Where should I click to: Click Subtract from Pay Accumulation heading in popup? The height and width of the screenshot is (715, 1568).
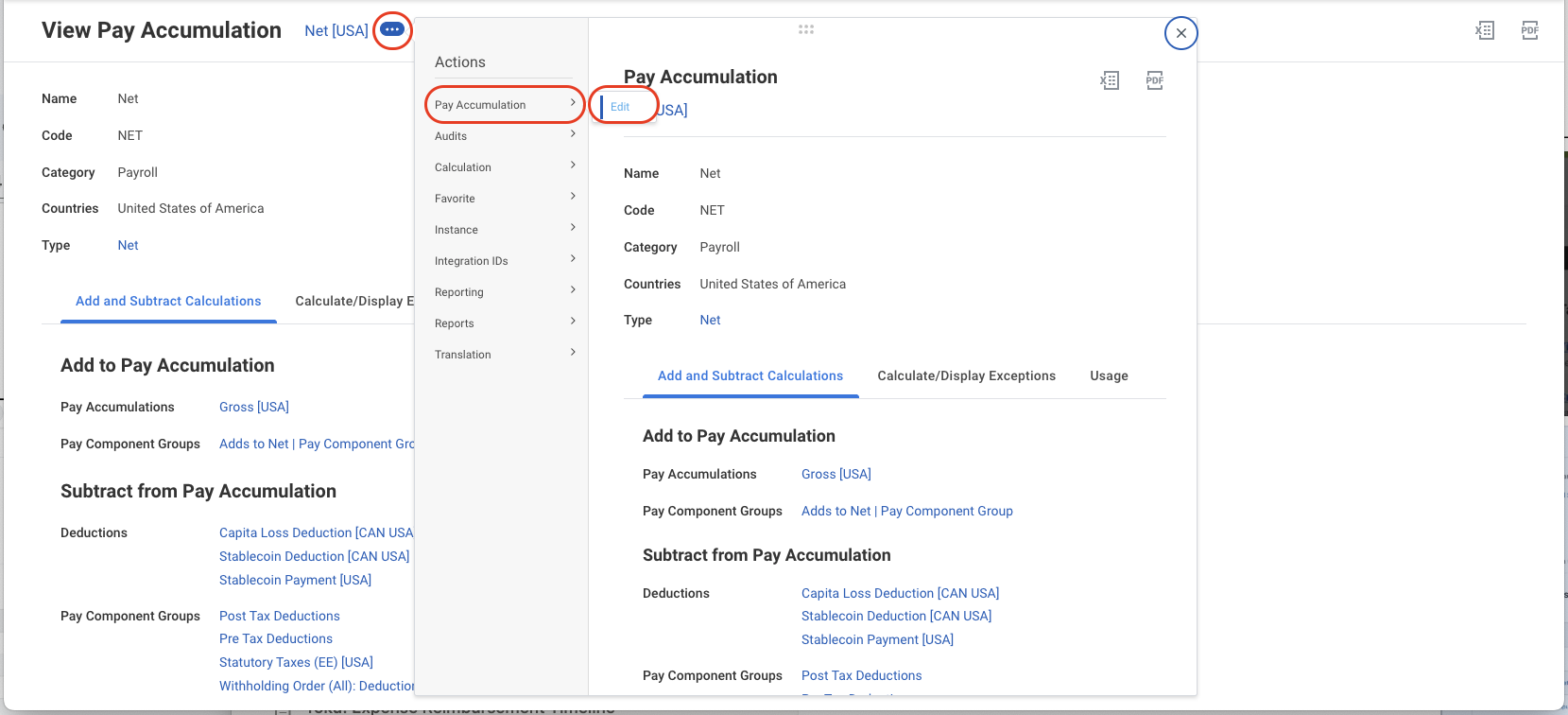[767, 555]
